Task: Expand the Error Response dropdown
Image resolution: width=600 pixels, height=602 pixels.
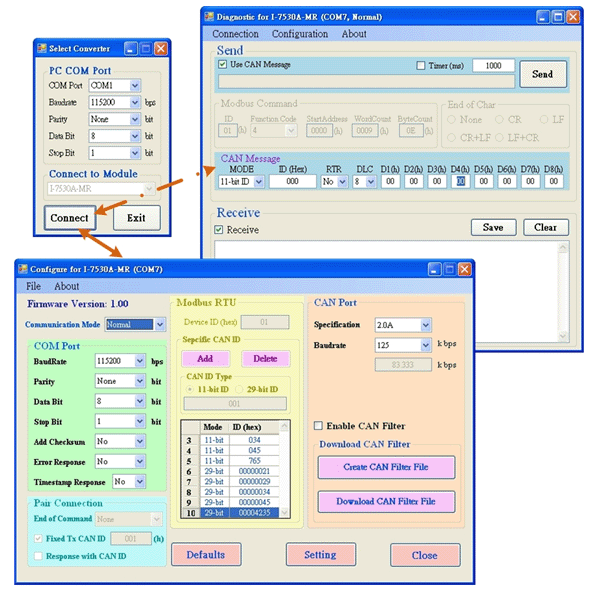Action: (x=140, y=461)
